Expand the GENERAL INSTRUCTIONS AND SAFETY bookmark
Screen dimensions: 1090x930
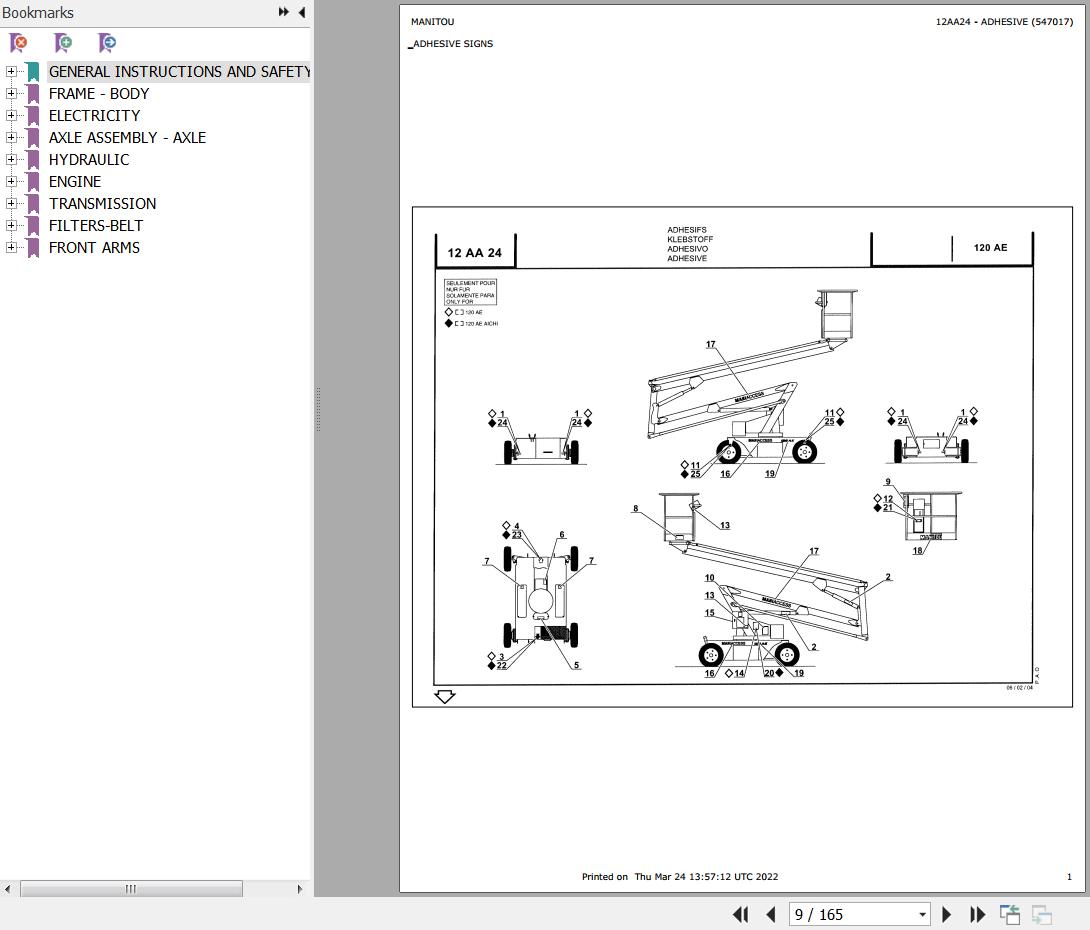(x=11, y=72)
